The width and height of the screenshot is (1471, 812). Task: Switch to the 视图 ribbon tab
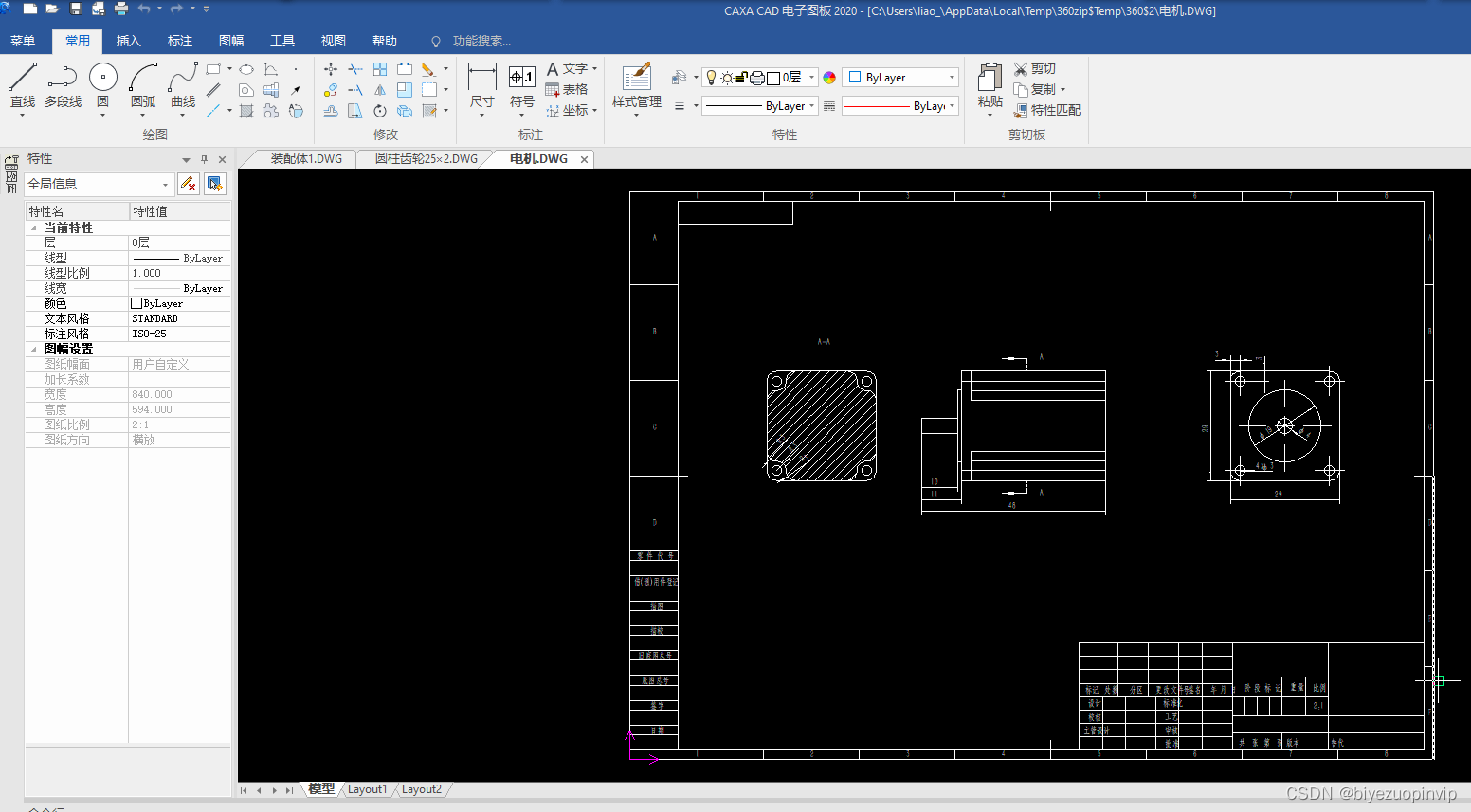coord(334,41)
